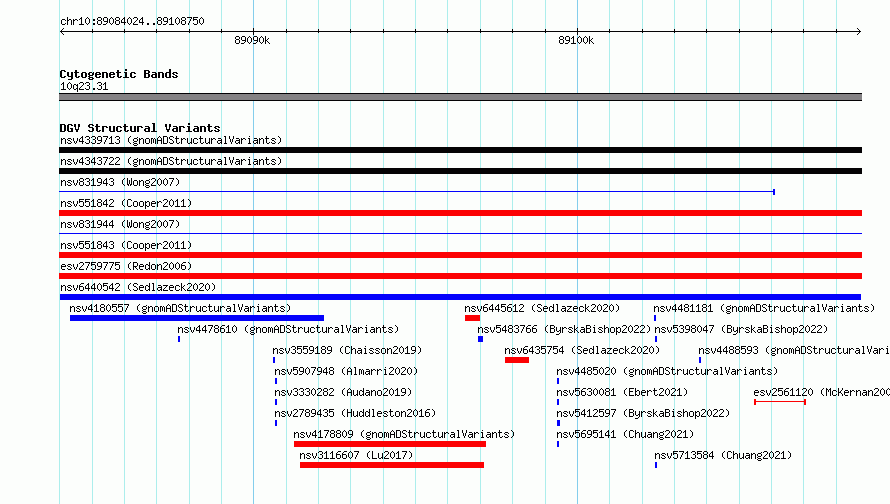Click the red bar under nsv3116607
The height and width of the screenshot is (504, 890).
point(392,465)
